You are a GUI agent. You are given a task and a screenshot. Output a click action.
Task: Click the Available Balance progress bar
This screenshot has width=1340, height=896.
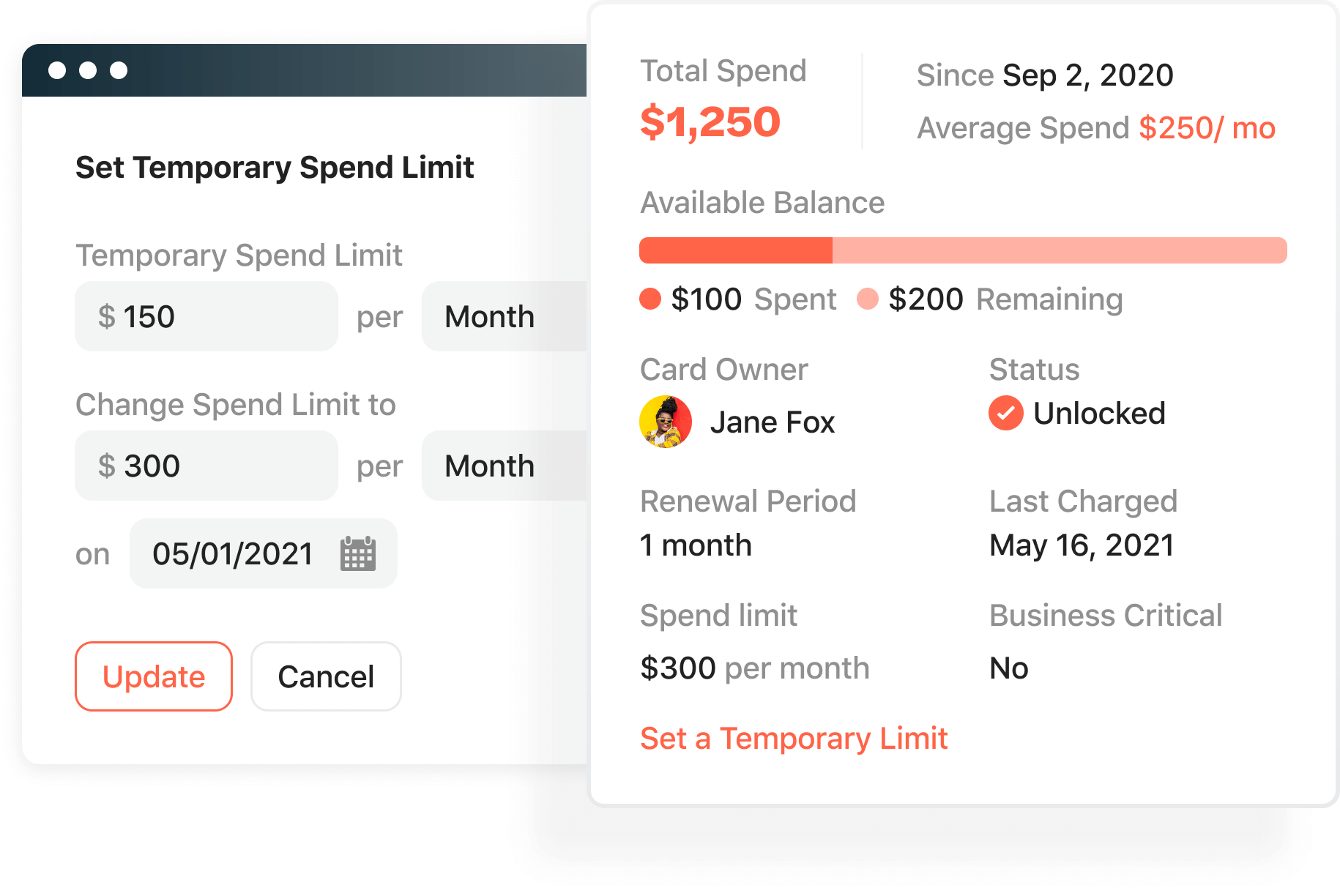tap(963, 250)
